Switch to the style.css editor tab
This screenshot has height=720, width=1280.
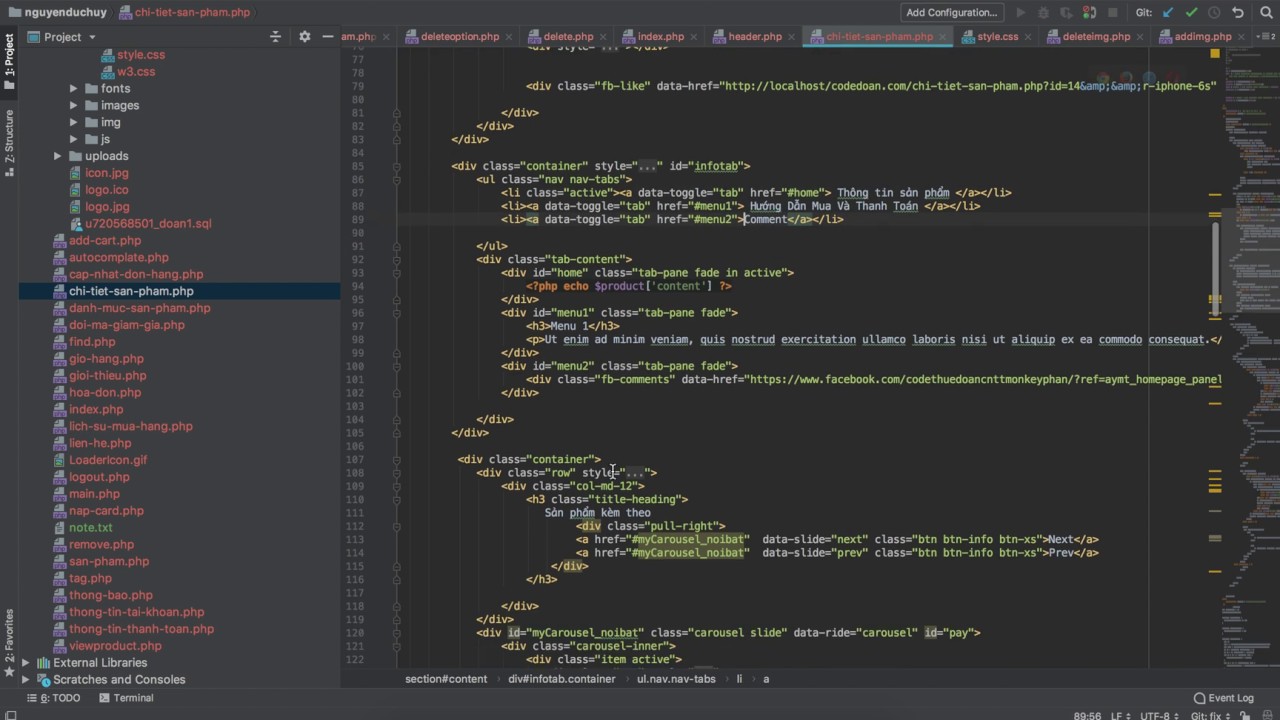tap(997, 37)
